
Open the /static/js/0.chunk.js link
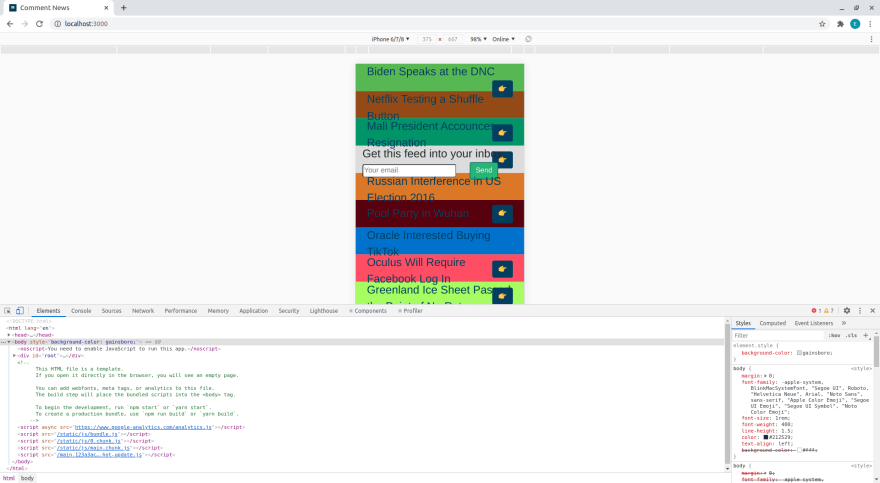point(89,441)
